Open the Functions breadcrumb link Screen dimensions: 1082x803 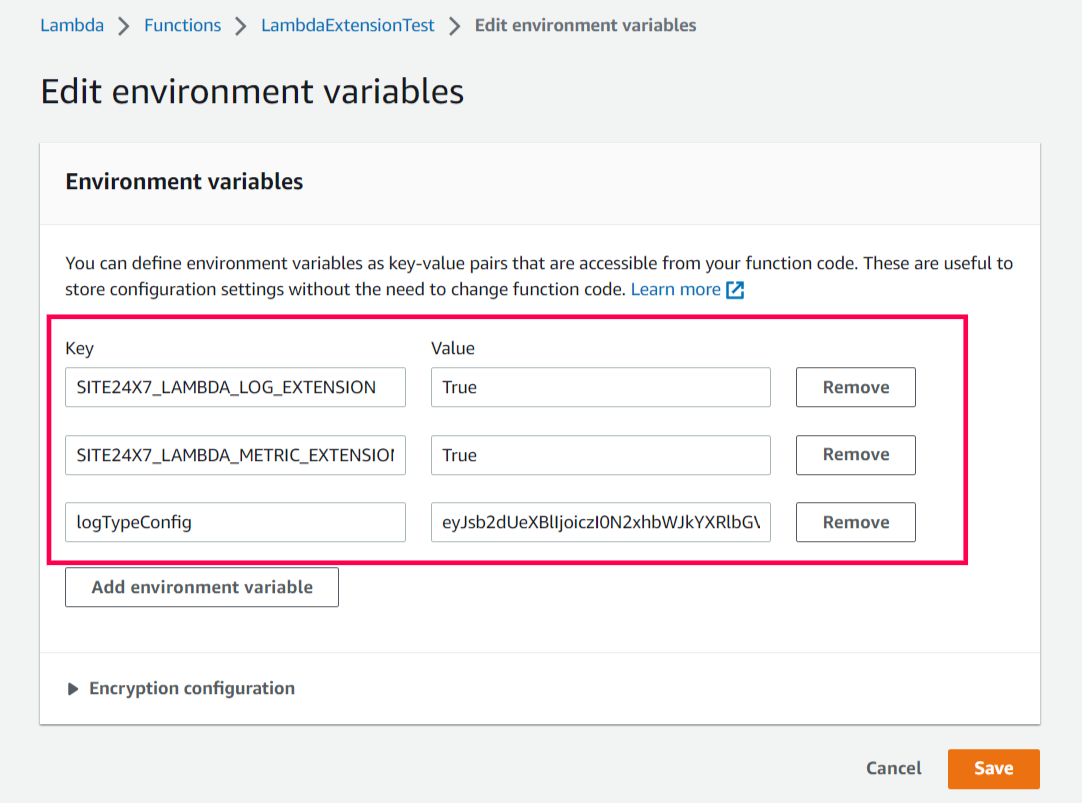(x=182, y=25)
